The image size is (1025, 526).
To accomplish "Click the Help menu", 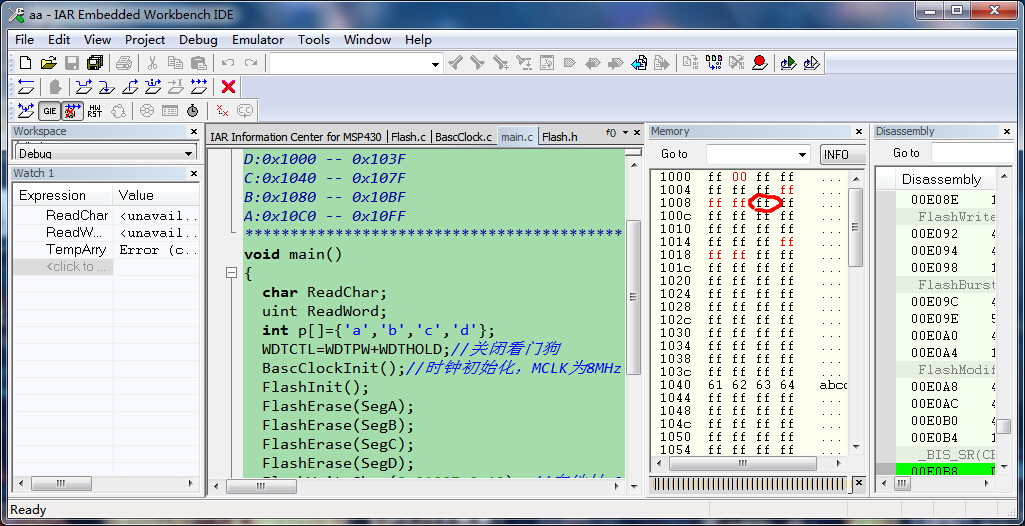I will click(418, 39).
